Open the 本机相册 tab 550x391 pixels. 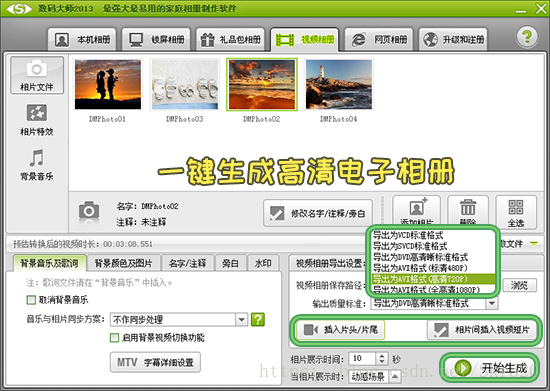click(x=82, y=39)
